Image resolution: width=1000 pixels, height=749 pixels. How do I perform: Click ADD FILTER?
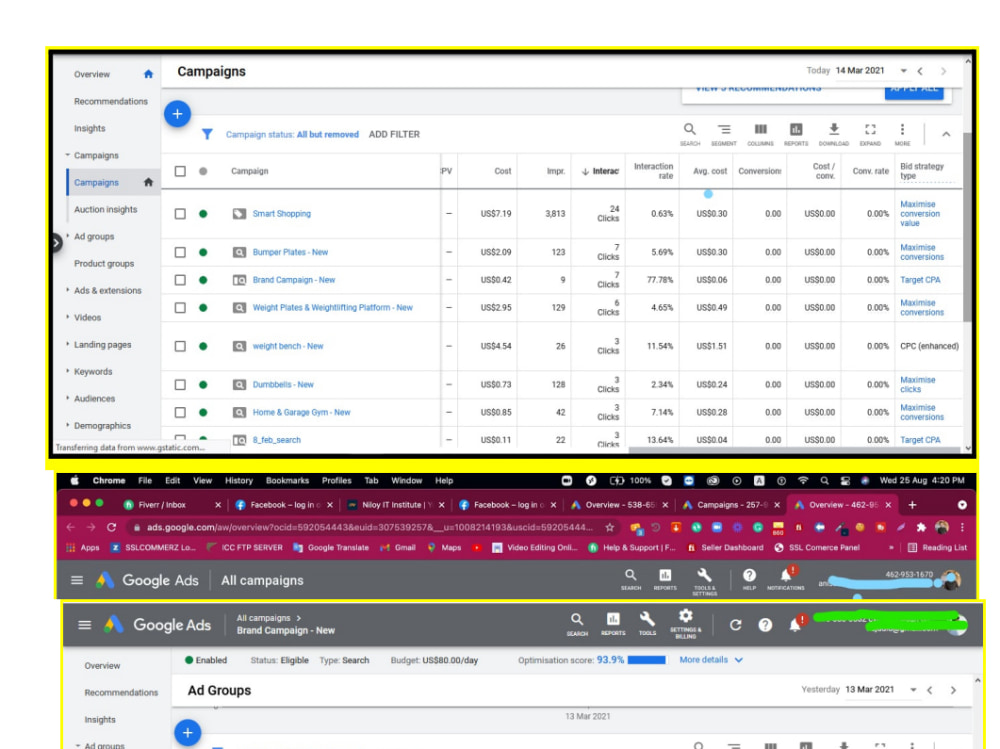394,135
